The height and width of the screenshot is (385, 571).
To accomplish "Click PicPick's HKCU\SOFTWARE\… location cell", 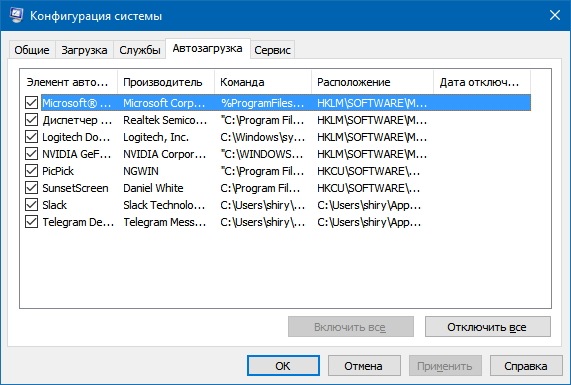I will [369, 171].
